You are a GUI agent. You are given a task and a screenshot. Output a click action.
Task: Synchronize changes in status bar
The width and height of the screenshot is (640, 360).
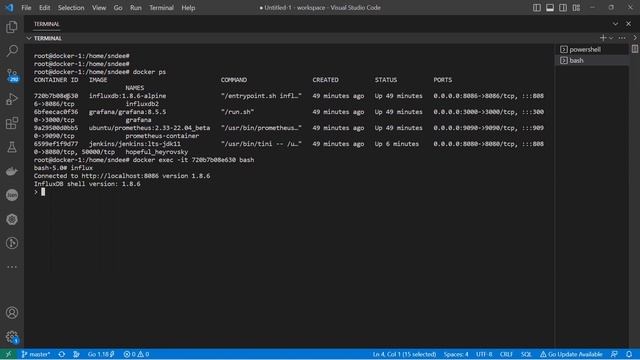(62, 354)
